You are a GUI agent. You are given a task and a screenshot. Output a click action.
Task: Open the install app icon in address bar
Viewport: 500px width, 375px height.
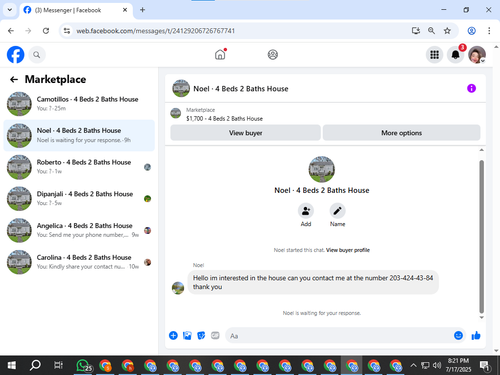pos(415,31)
